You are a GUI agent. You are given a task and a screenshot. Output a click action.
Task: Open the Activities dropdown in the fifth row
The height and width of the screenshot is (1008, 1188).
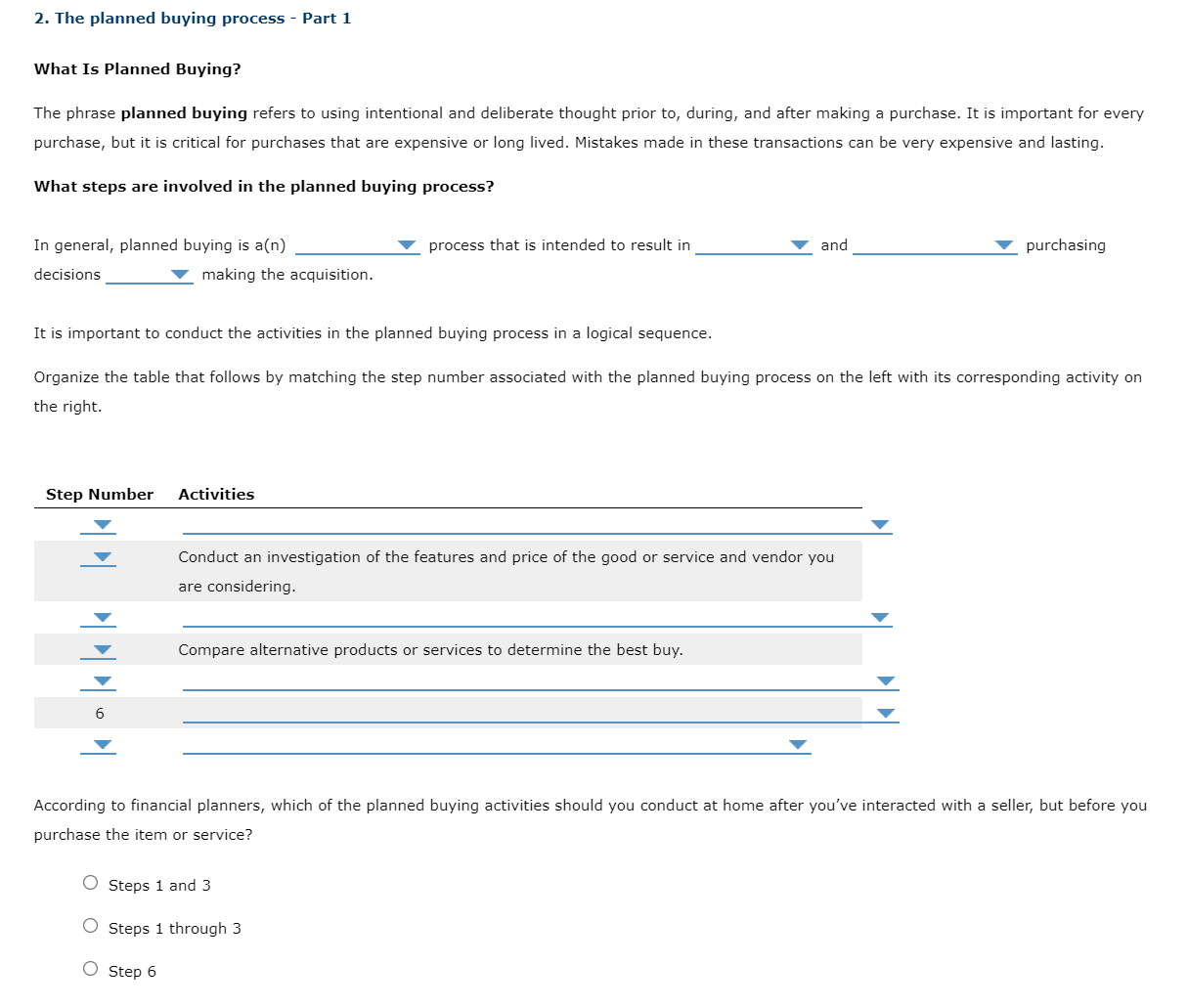pyautogui.click(x=886, y=681)
